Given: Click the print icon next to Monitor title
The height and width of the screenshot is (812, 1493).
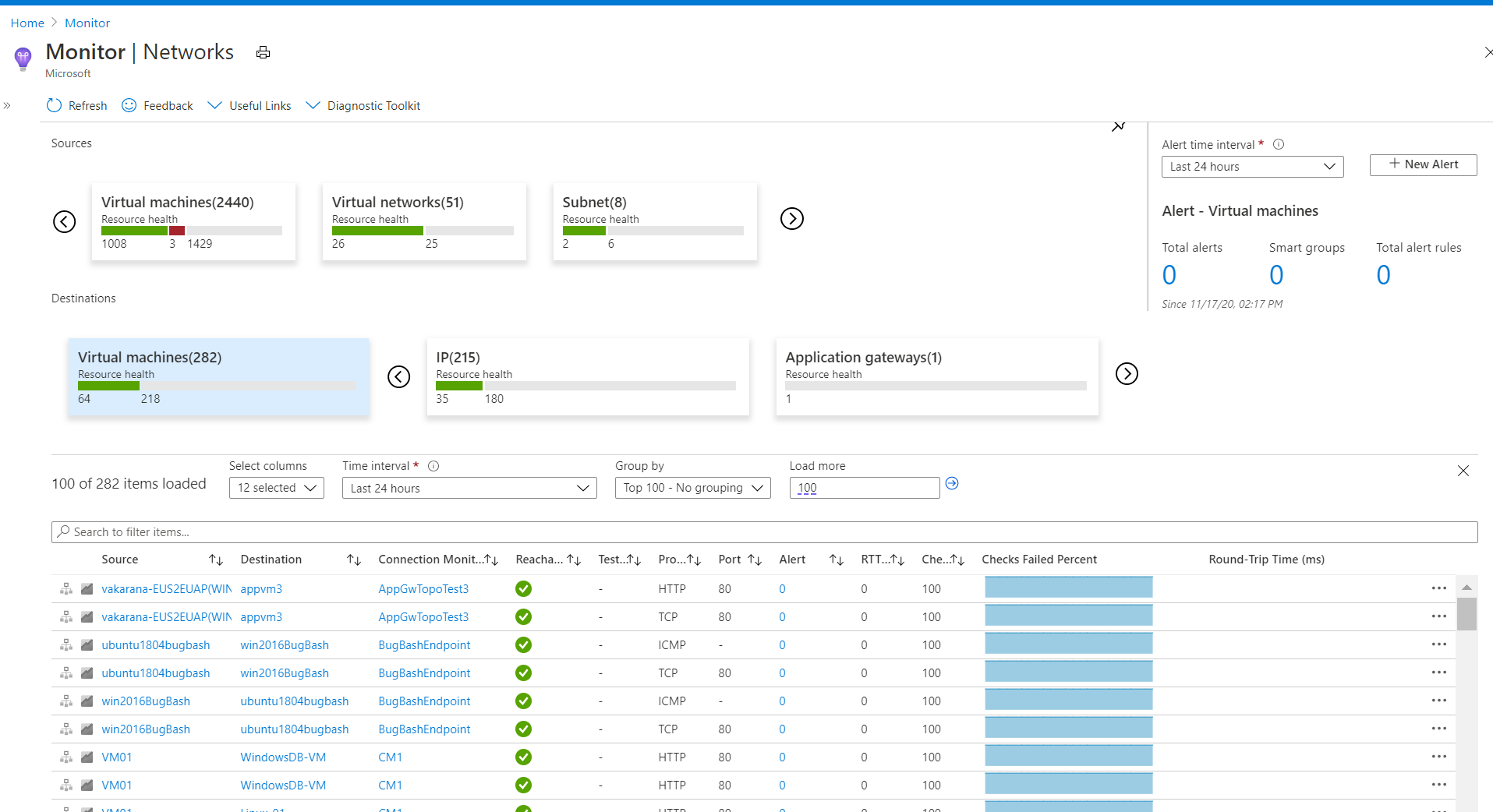Looking at the screenshot, I should 262,52.
